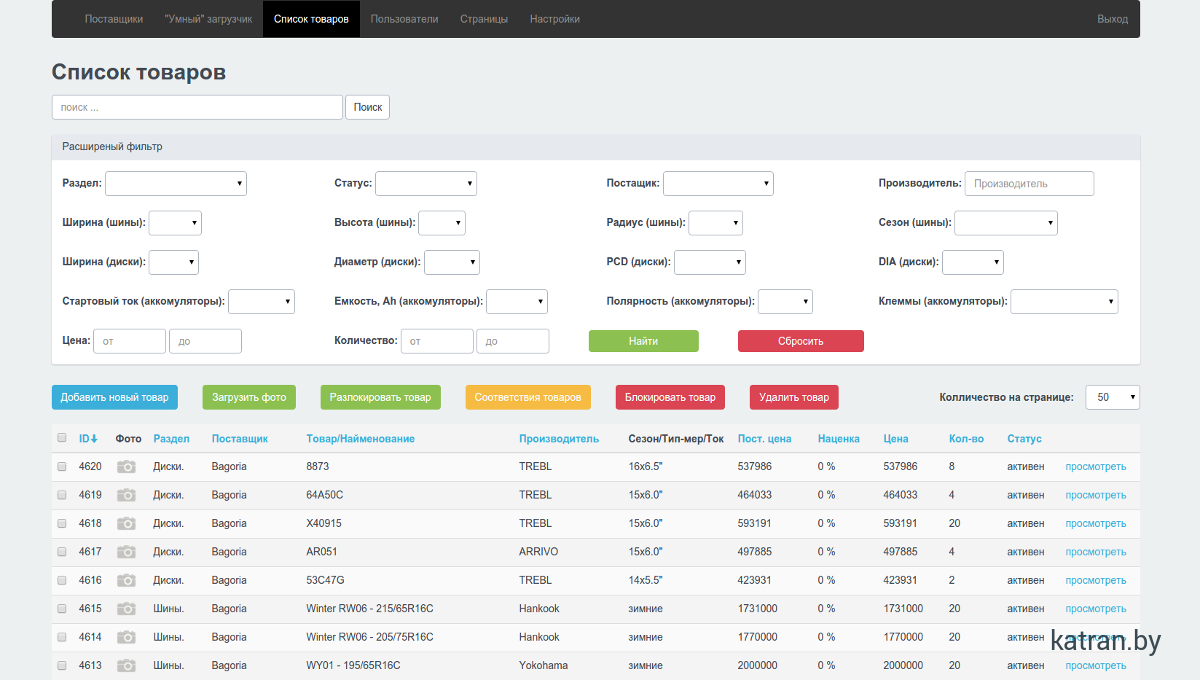Click camera icon for product 4619
The height and width of the screenshot is (680, 1200).
click(x=126, y=495)
